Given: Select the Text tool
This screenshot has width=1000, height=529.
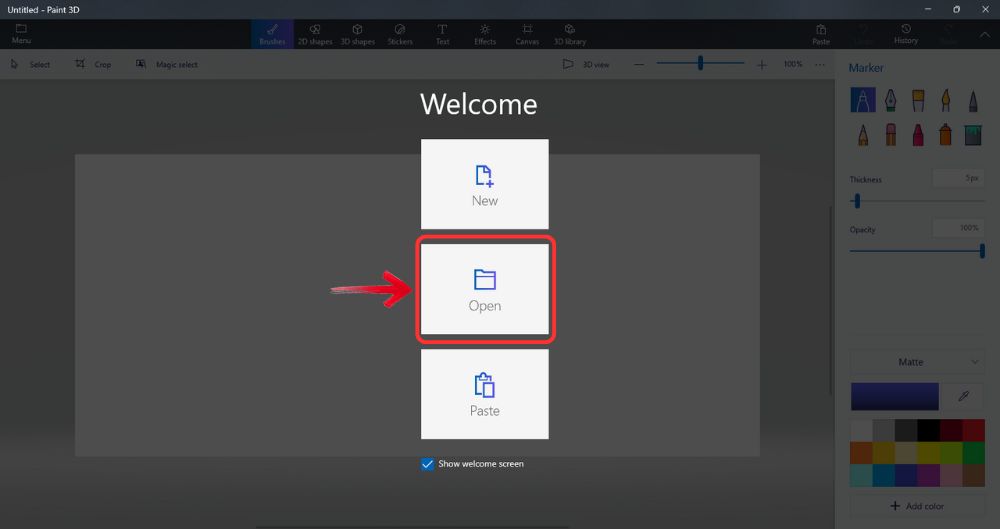Looking at the screenshot, I should click(x=442, y=34).
